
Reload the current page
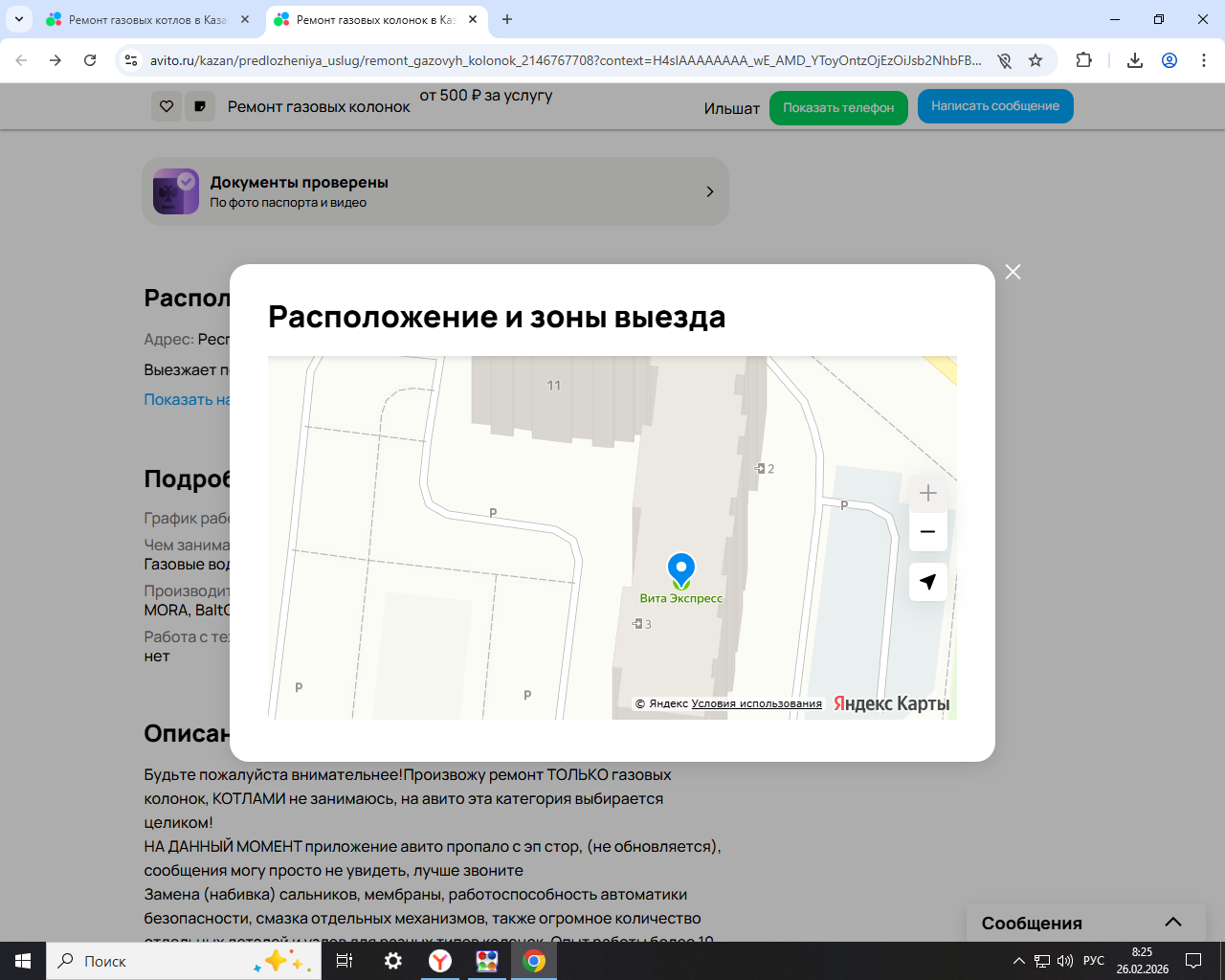click(90, 60)
